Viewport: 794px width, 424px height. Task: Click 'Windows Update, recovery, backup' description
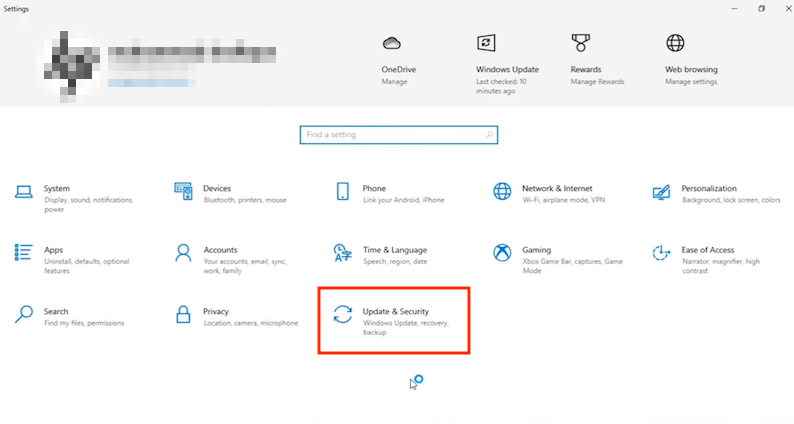[x=406, y=328]
